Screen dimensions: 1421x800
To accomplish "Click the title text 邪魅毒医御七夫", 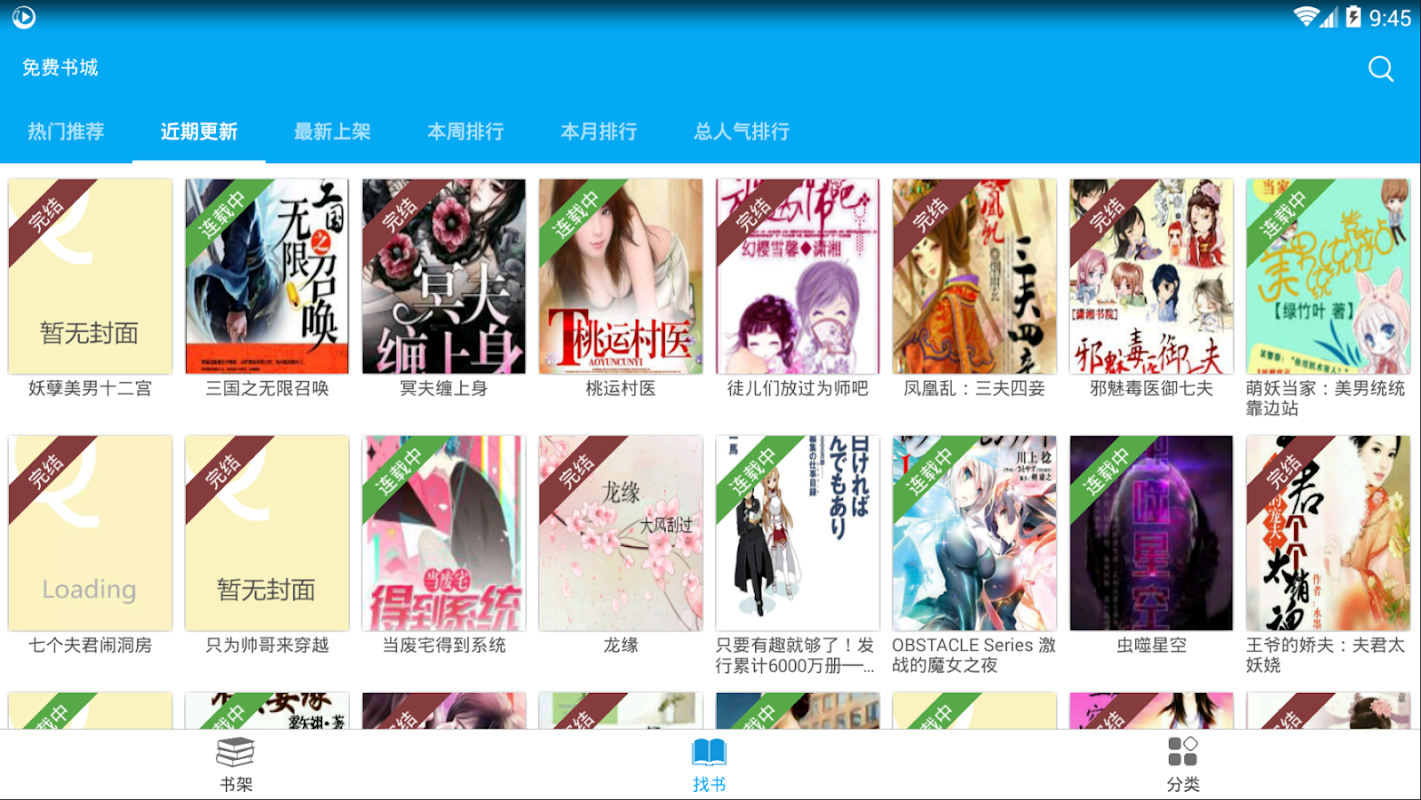I will click(x=1152, y=388).
